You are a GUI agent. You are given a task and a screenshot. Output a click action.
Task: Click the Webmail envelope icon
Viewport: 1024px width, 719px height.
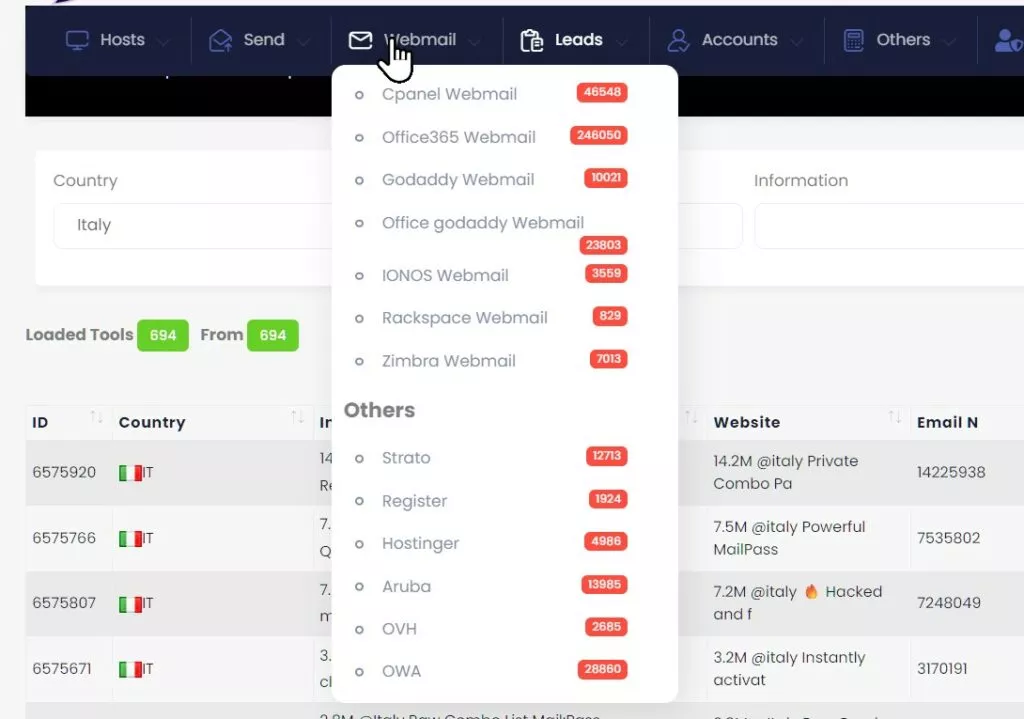tap(360, 40)
